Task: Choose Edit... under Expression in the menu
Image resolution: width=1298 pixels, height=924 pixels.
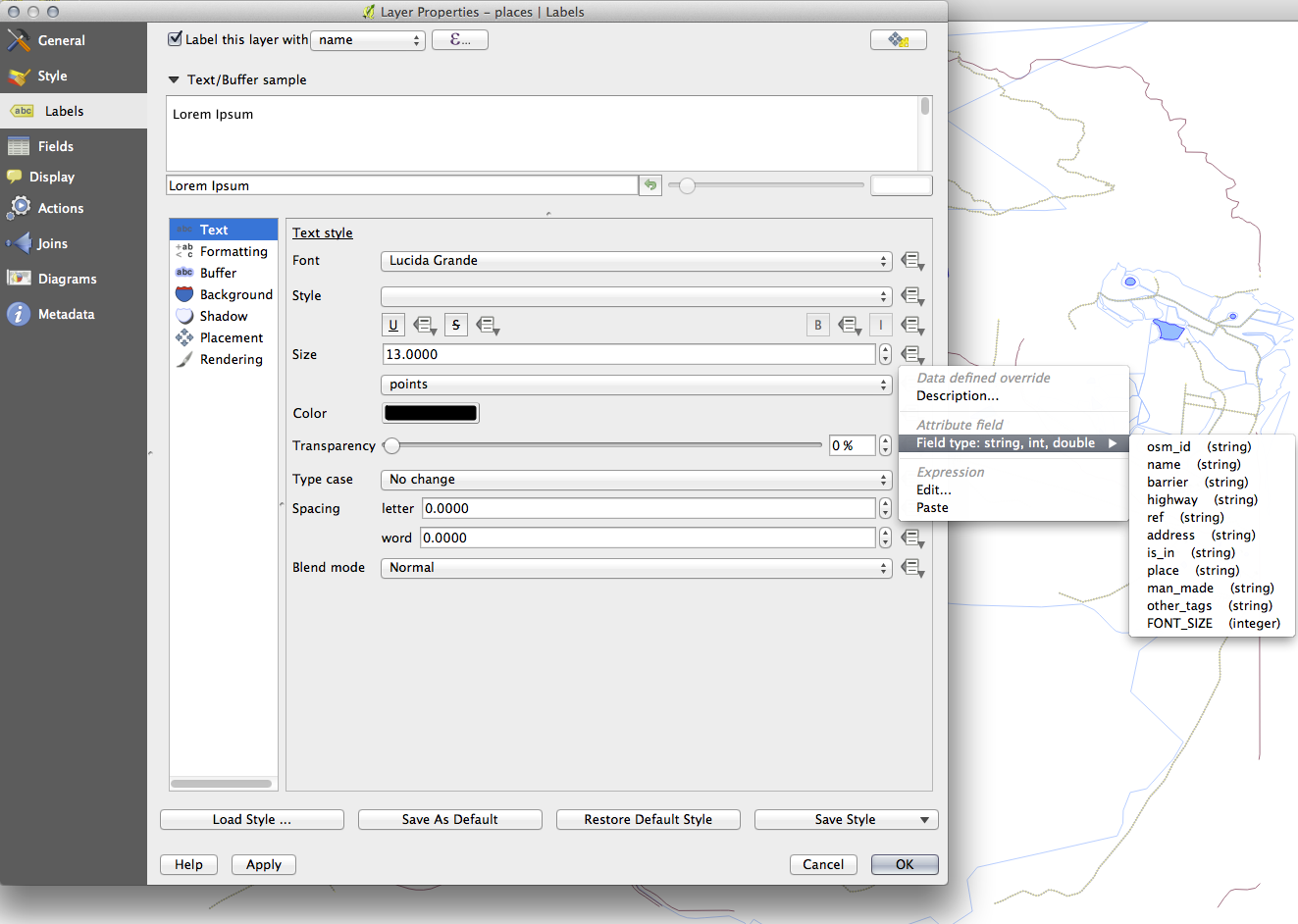Action: [x=933, y=489]
